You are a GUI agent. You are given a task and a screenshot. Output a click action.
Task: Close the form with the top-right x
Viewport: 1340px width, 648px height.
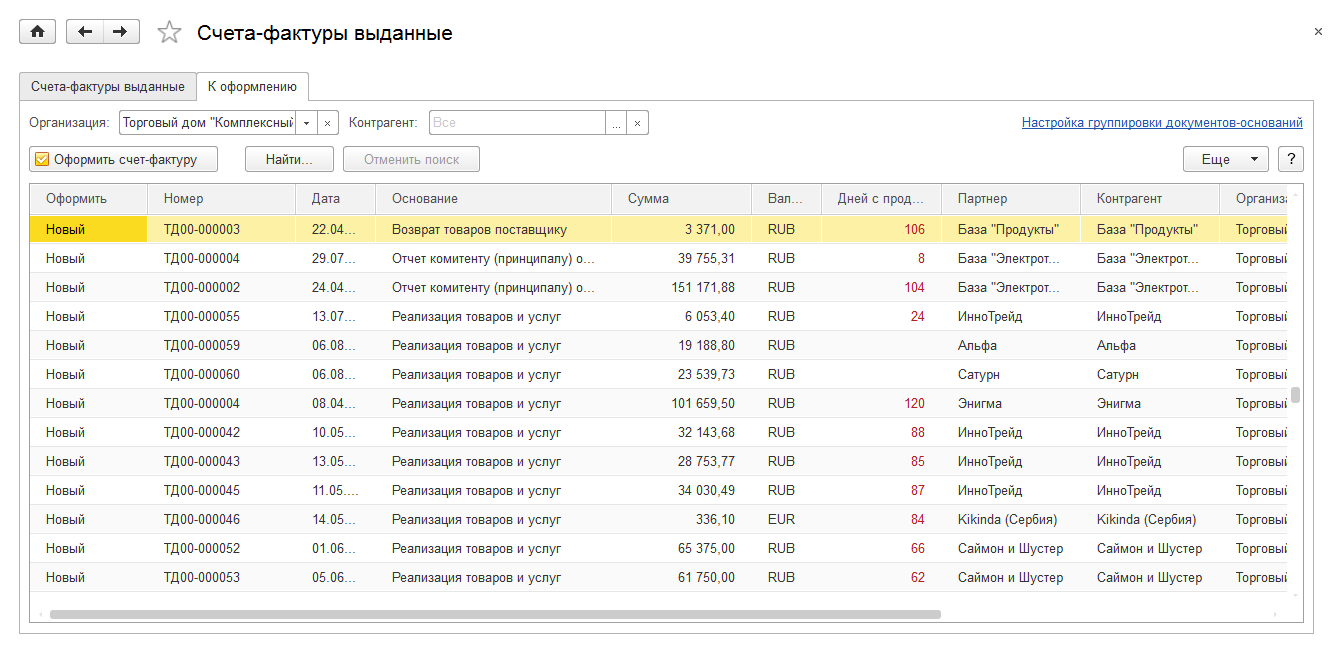click(x=1318, y=32)
